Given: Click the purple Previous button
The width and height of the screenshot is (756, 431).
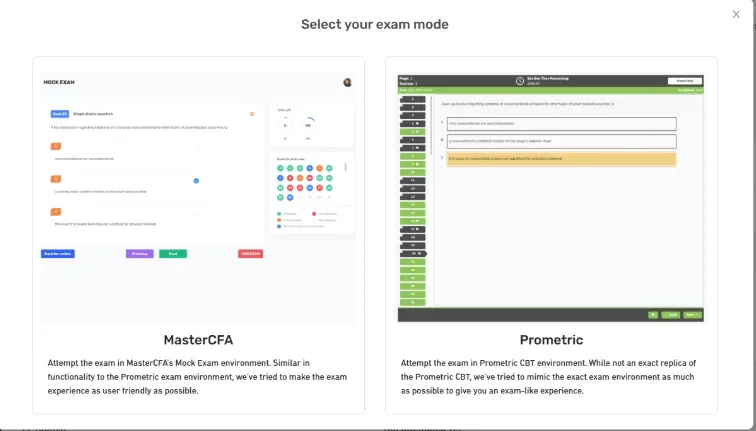Looking at the screenshot, I should [x=140, y=254].
